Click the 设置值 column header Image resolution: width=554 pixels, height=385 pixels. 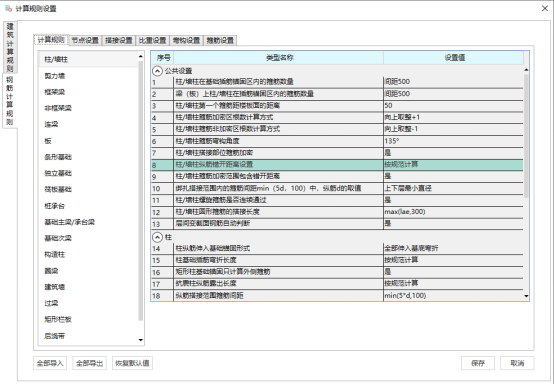[454, 58]
